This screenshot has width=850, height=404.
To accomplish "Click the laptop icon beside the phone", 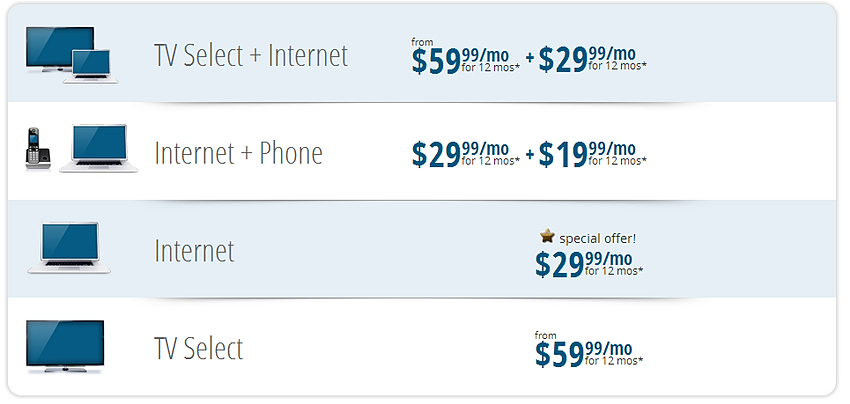I will [x=97, y=150].
